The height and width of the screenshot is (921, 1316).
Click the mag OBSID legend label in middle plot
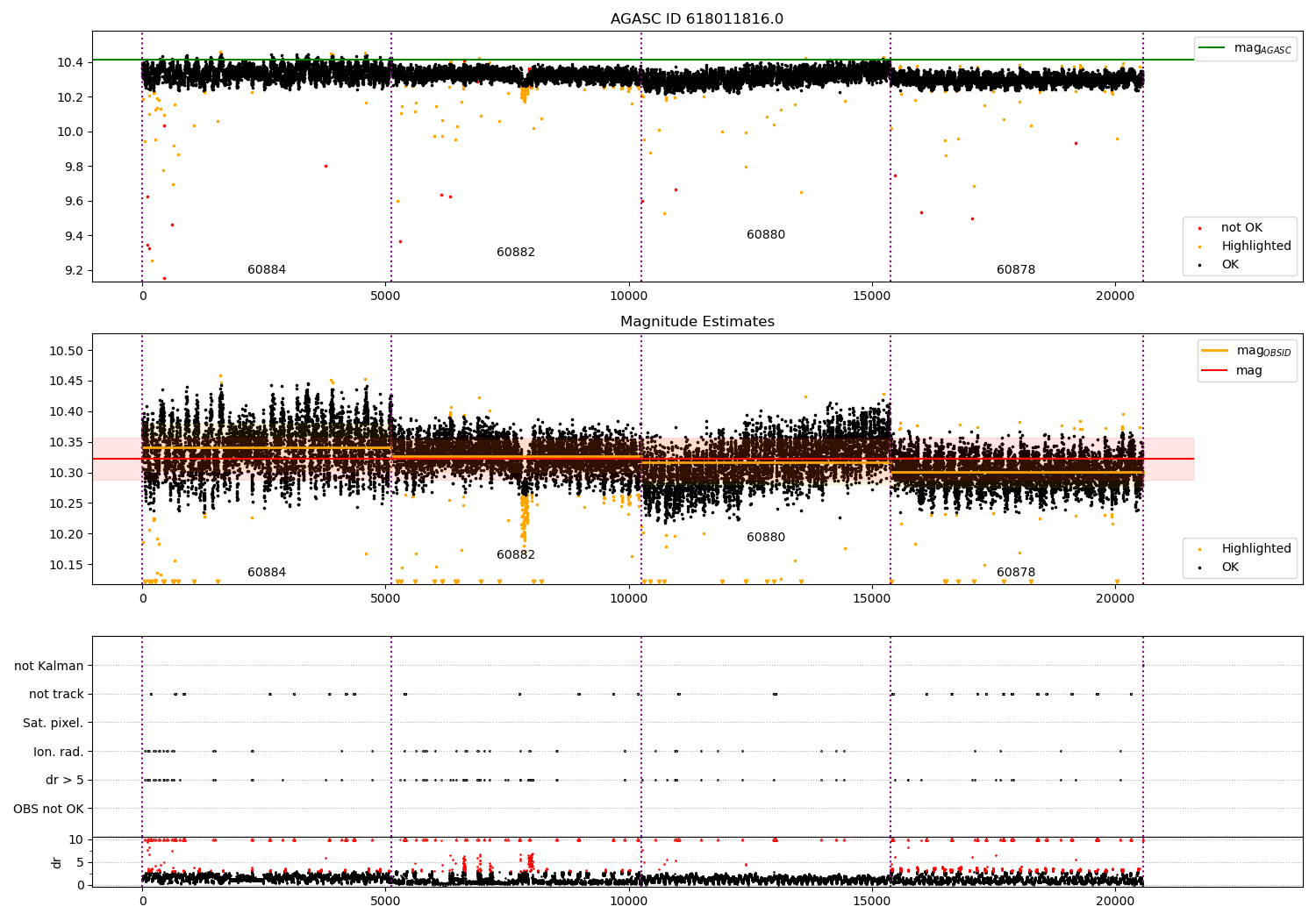[1263, 351]
